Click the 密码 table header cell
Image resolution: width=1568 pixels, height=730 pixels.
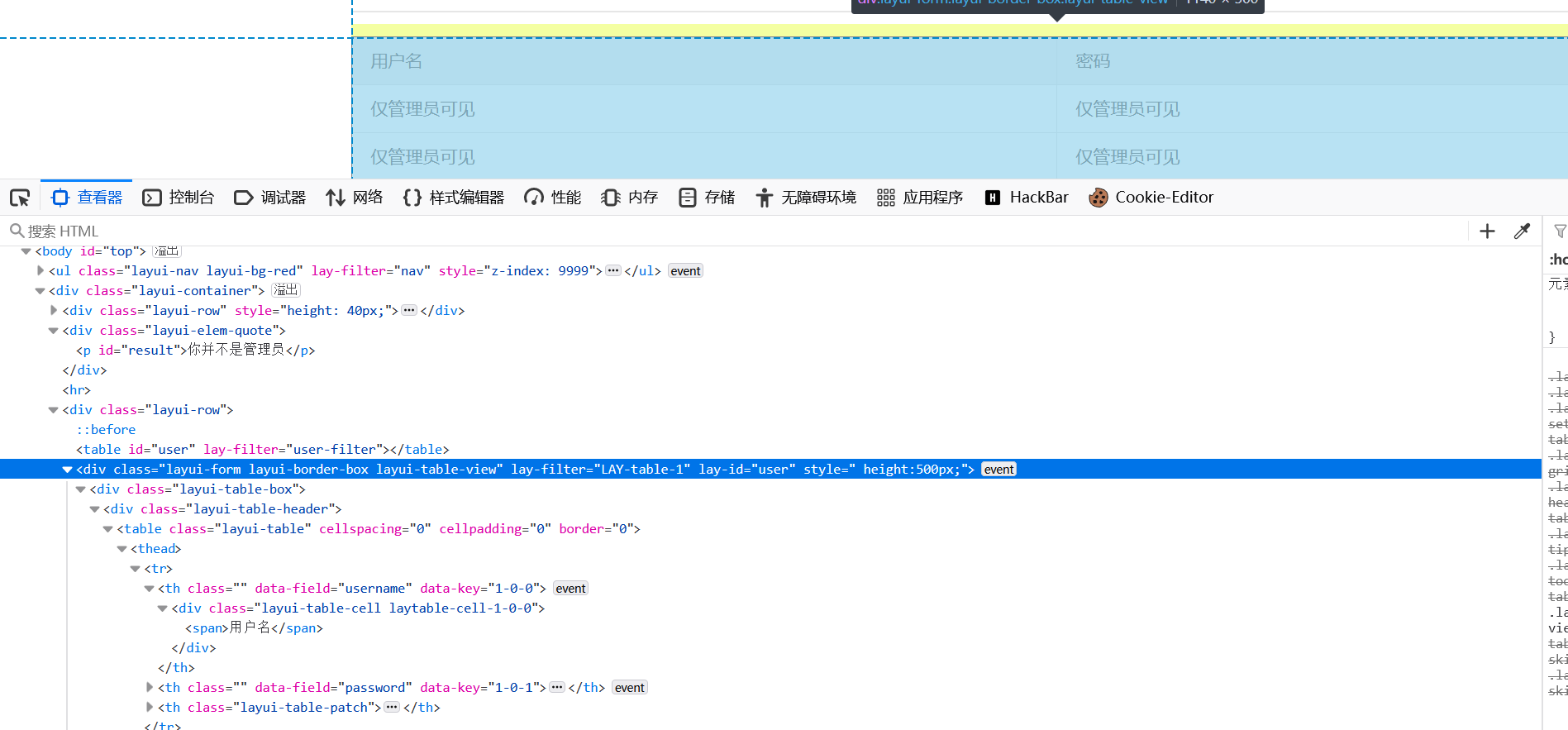(1313, 61)
